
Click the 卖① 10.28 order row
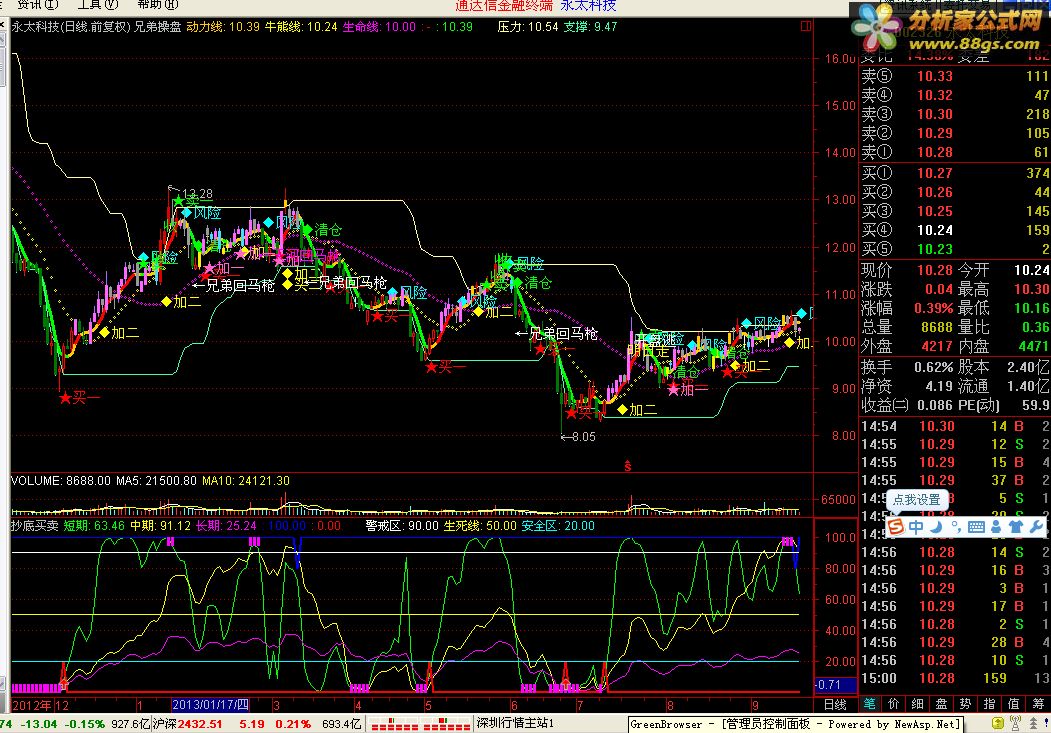tap(954, 152)
